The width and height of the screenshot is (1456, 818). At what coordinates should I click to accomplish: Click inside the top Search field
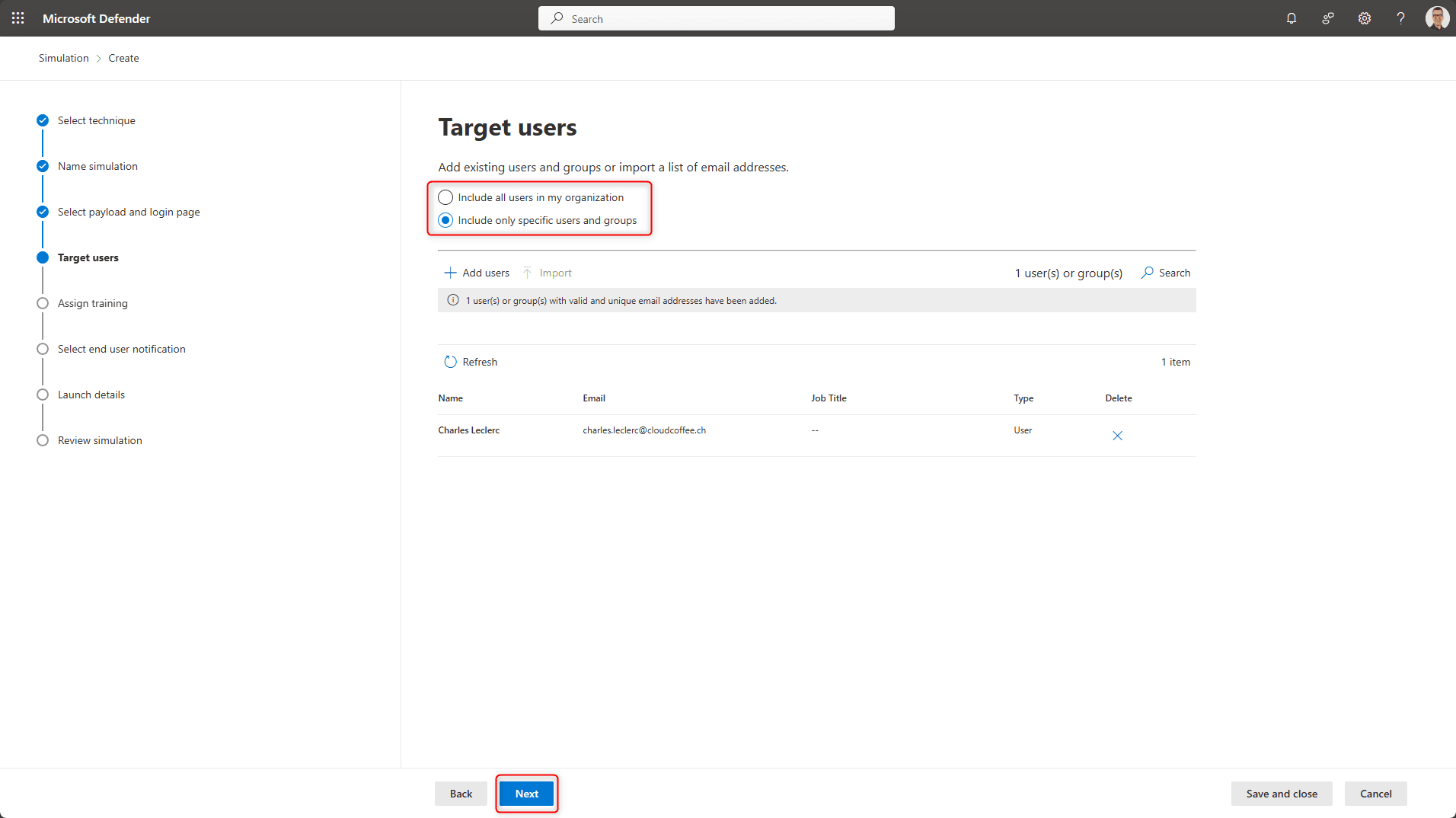716,18
